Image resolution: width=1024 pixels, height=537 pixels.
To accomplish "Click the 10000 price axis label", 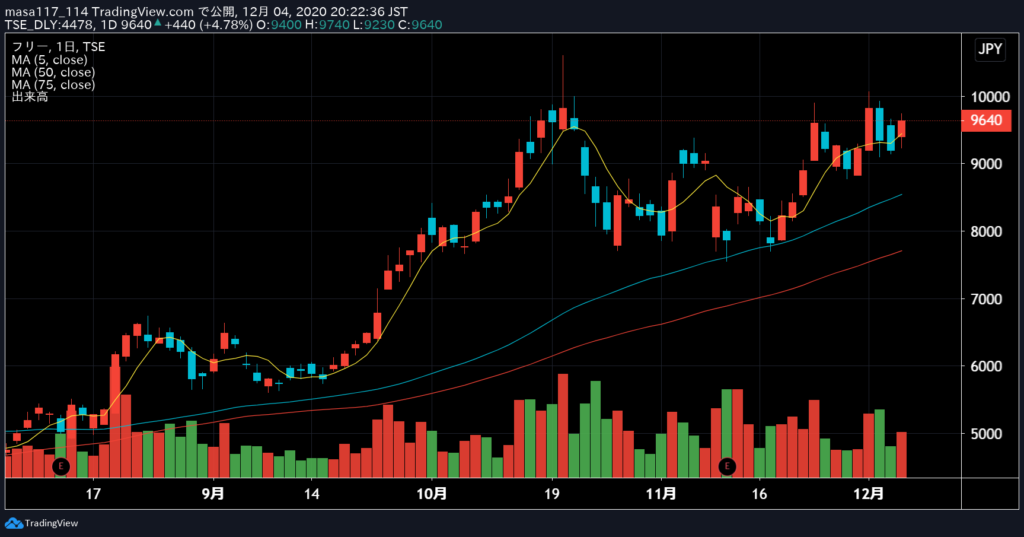I will pos(990,97).
